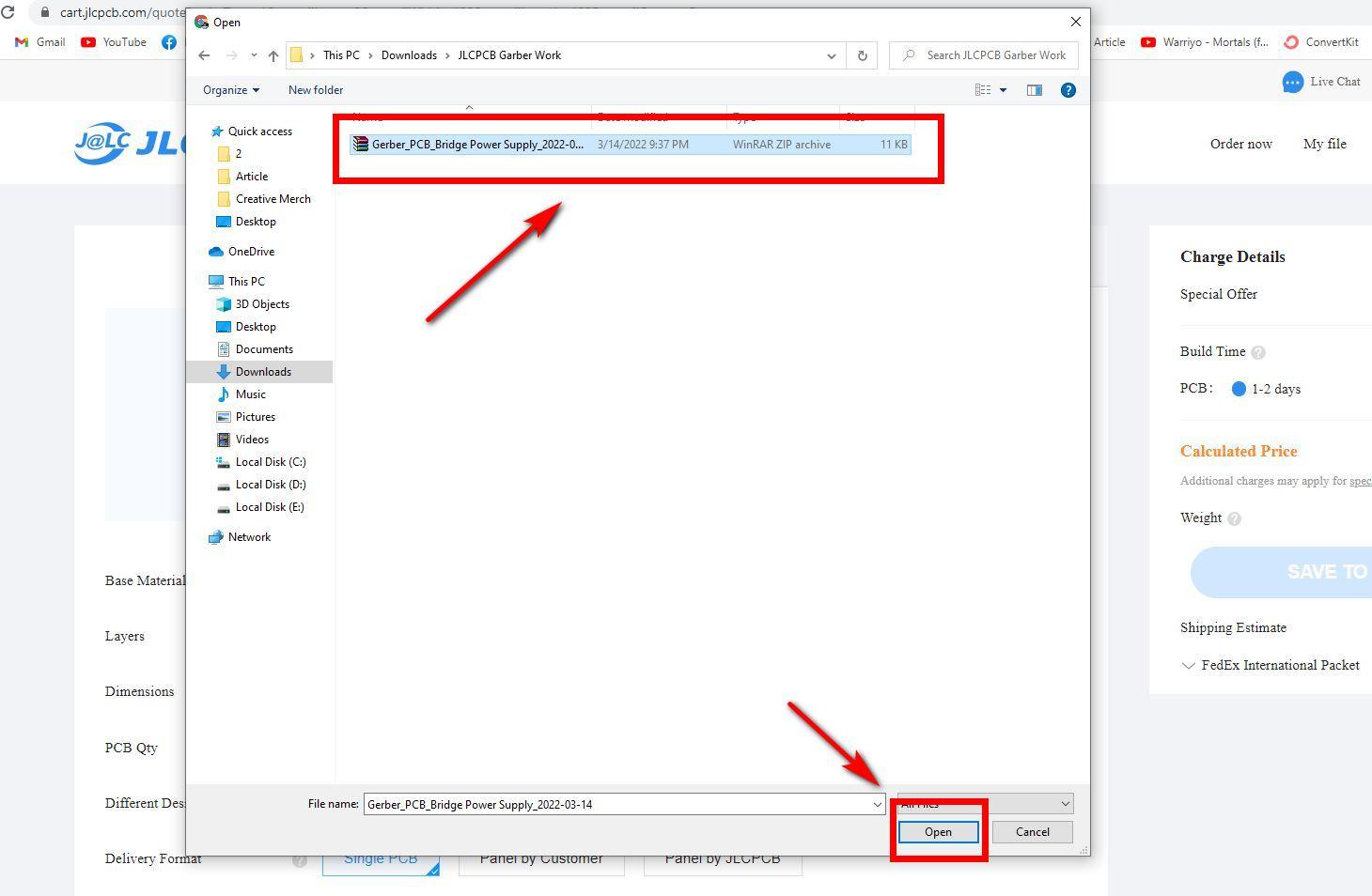Close the Open dialog window
This screenshot has width=1372, height=896.
pyautogui.click(x=1076, y=22)
